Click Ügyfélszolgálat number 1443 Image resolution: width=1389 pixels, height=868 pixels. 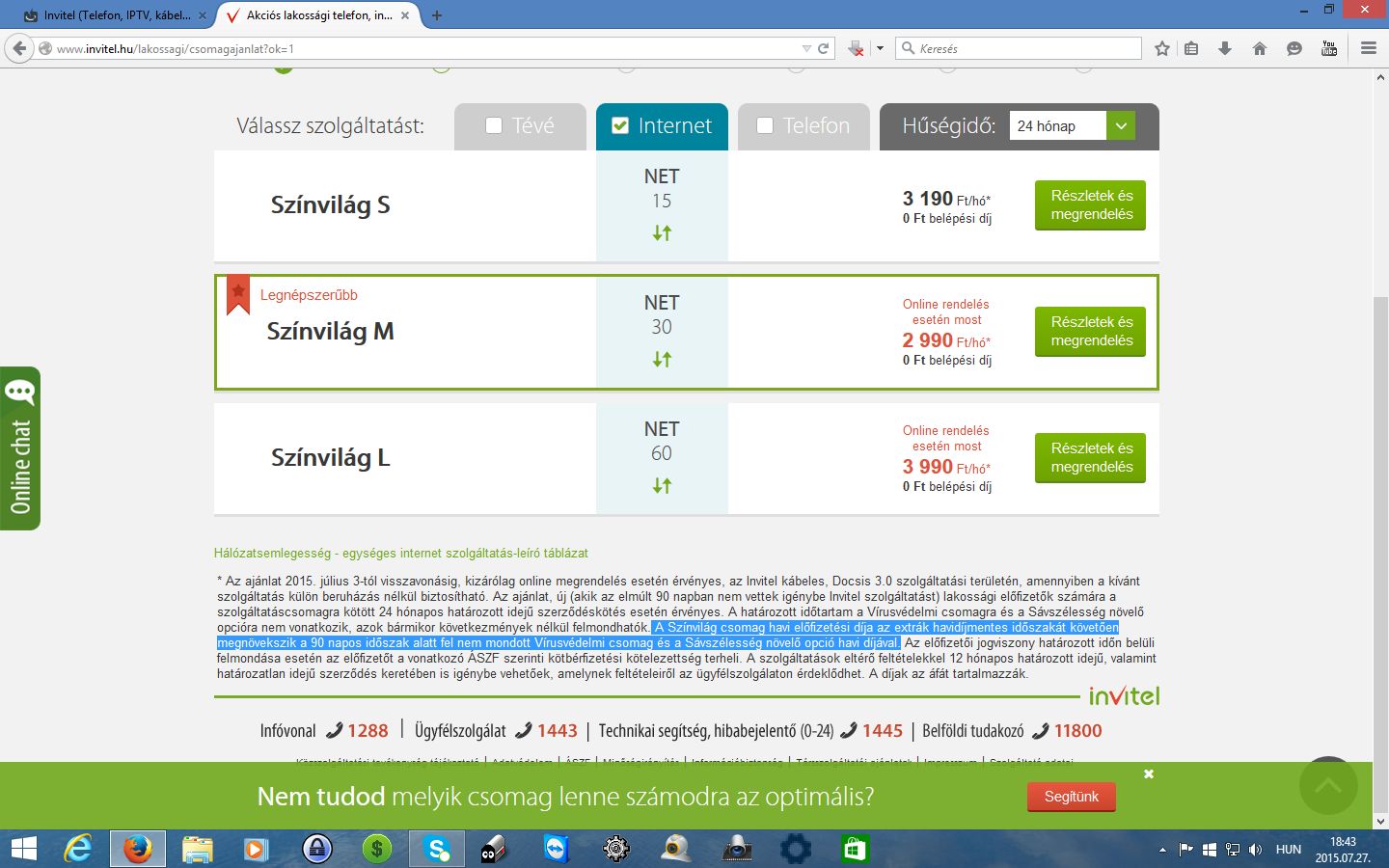tap(557, 731)
